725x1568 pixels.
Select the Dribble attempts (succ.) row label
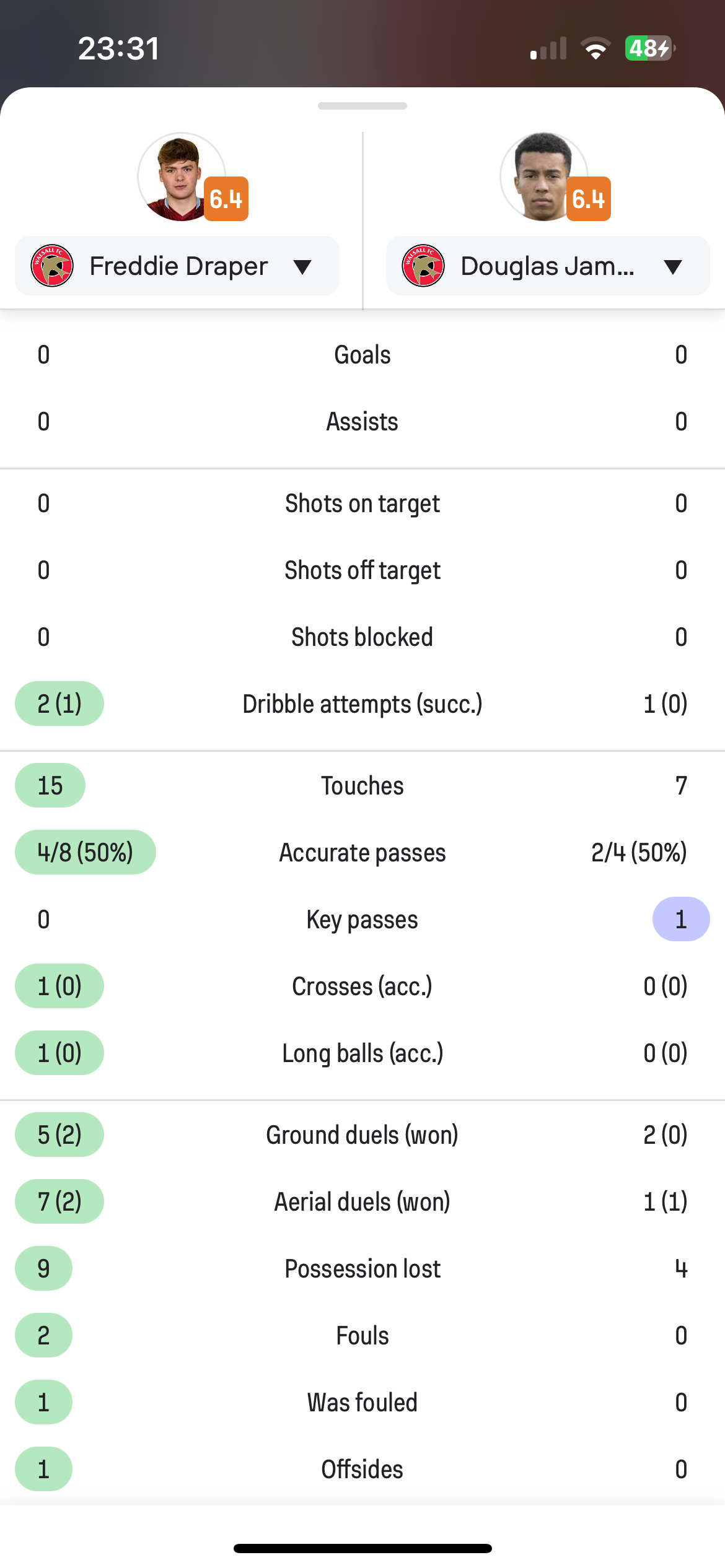pyautogui.click(x=362, y=704)
